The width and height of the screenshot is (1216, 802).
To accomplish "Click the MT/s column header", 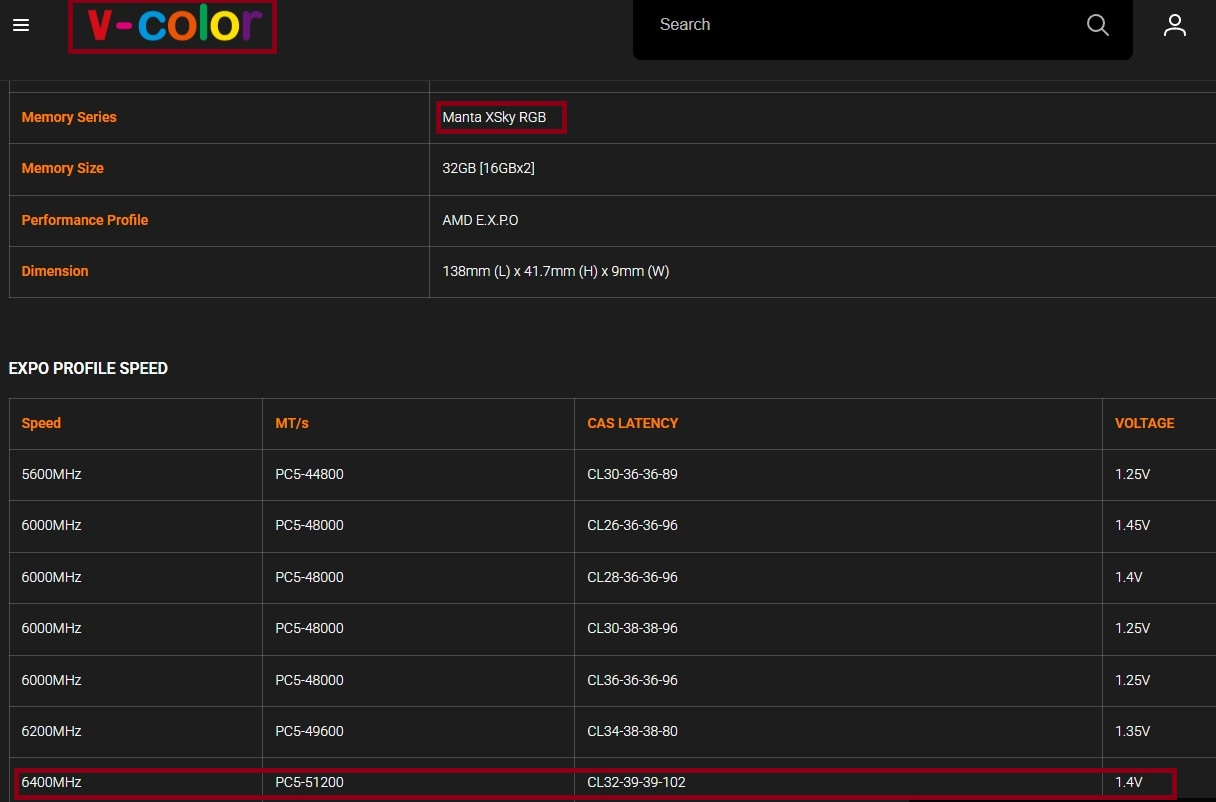I will tap(292, 423).
